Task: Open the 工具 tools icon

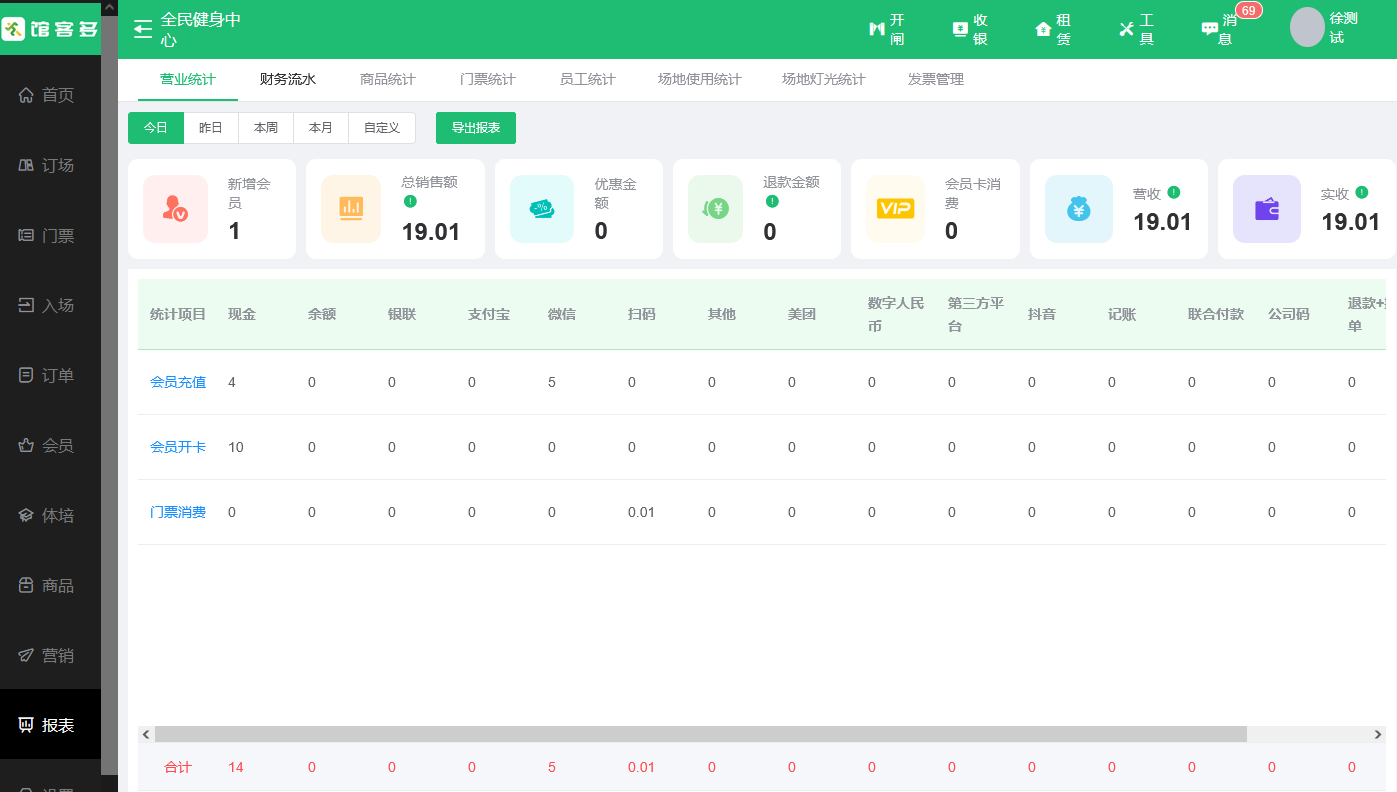Action: click(x=1127, y=29)
